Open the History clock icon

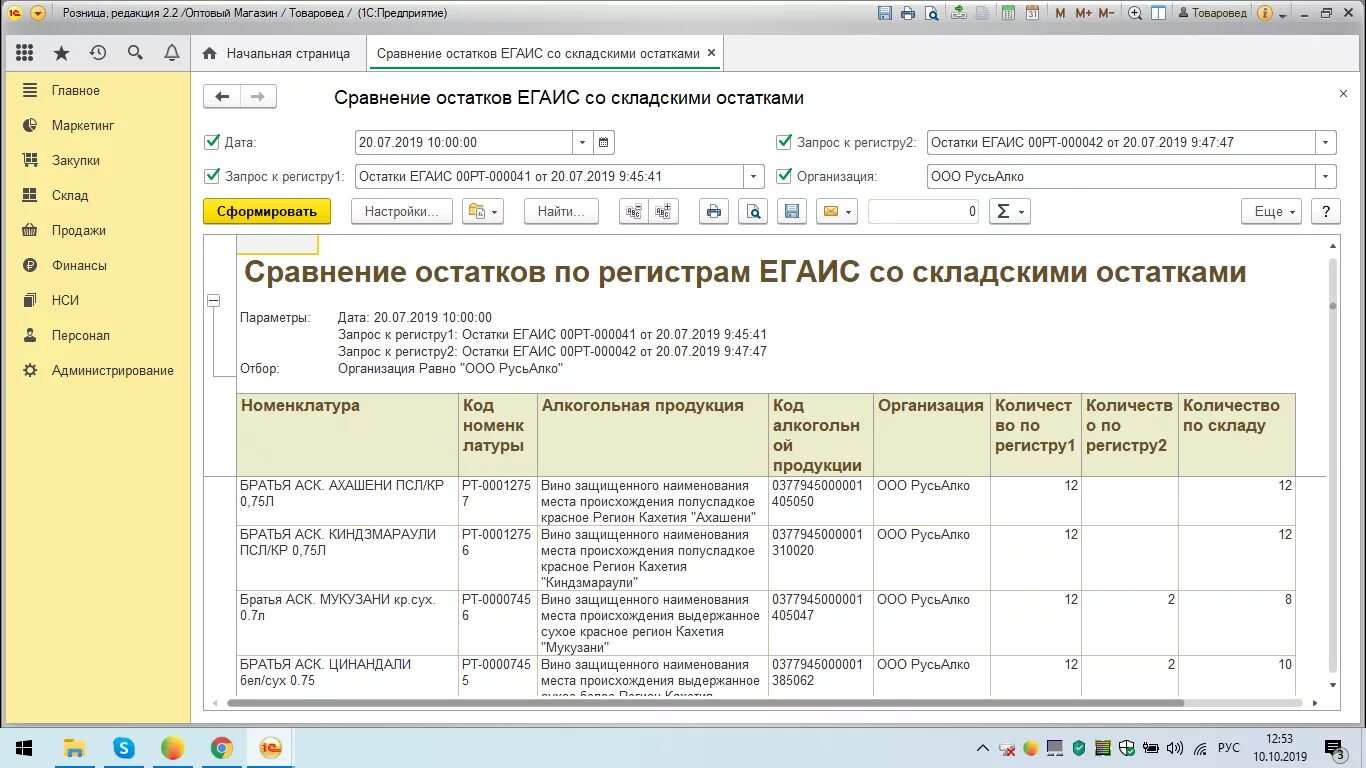click(x=98, y=53)
